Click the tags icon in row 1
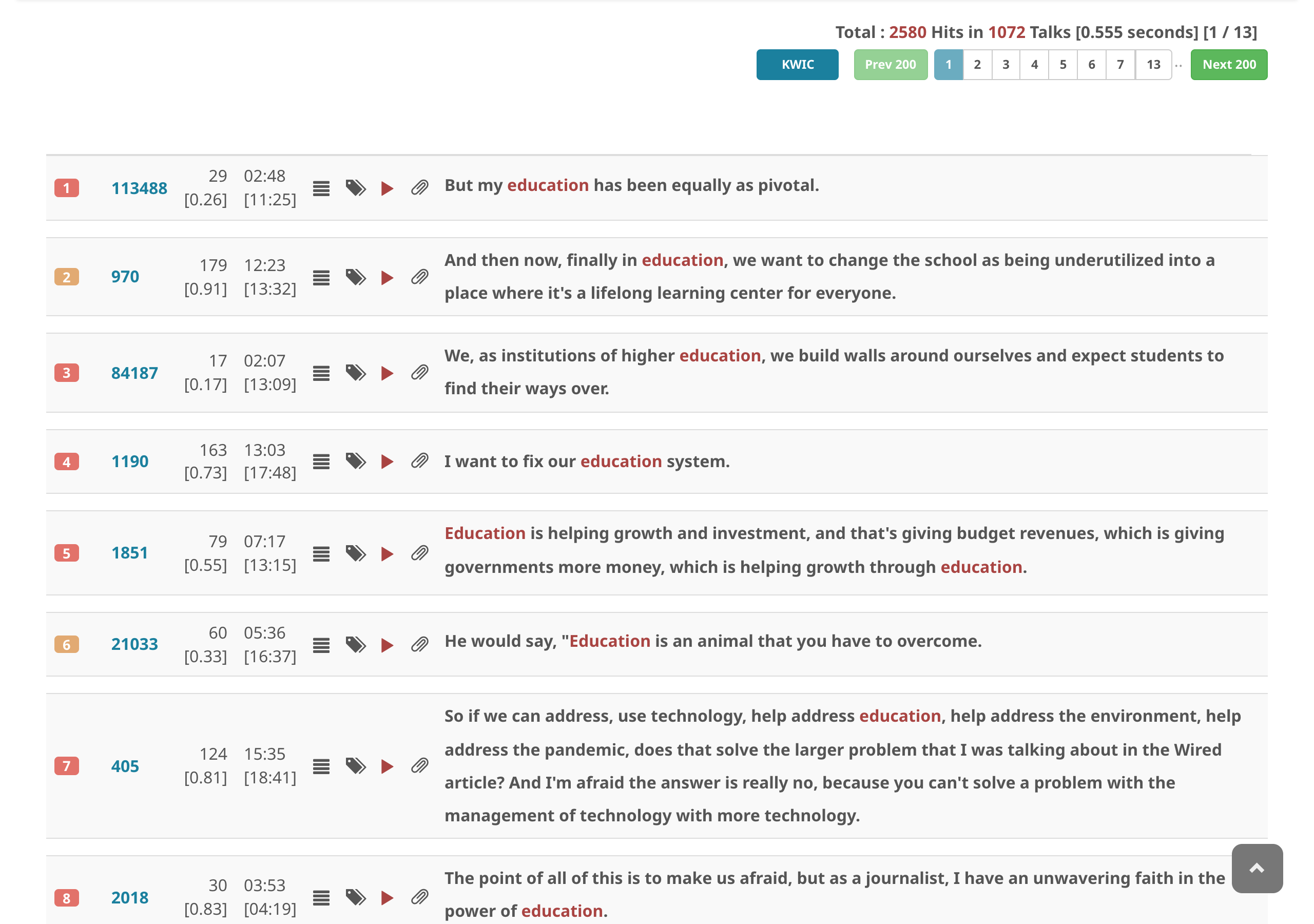1314x924 pixels. (355, 188)
